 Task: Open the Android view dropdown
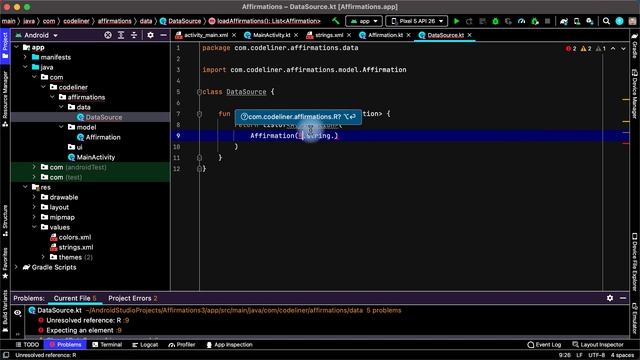point(37,35)
